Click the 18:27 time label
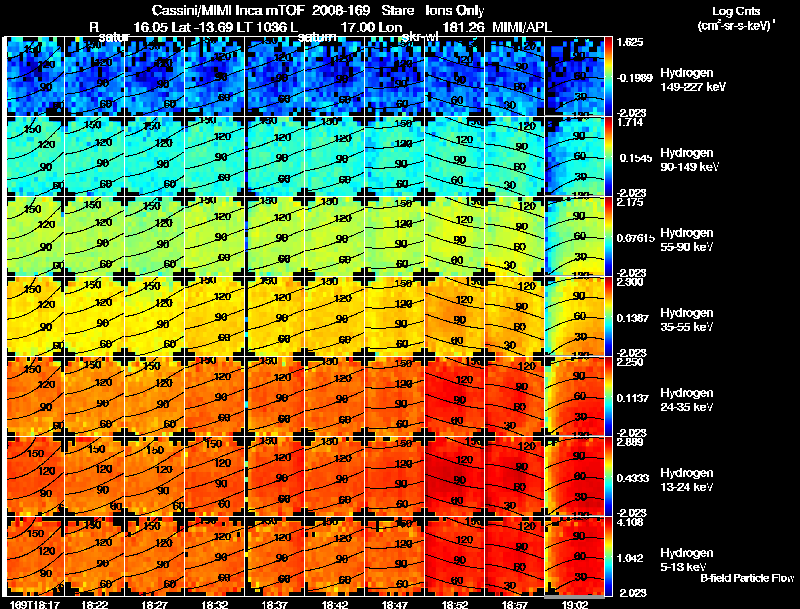800x609 pixels. (x=154, y=604)
